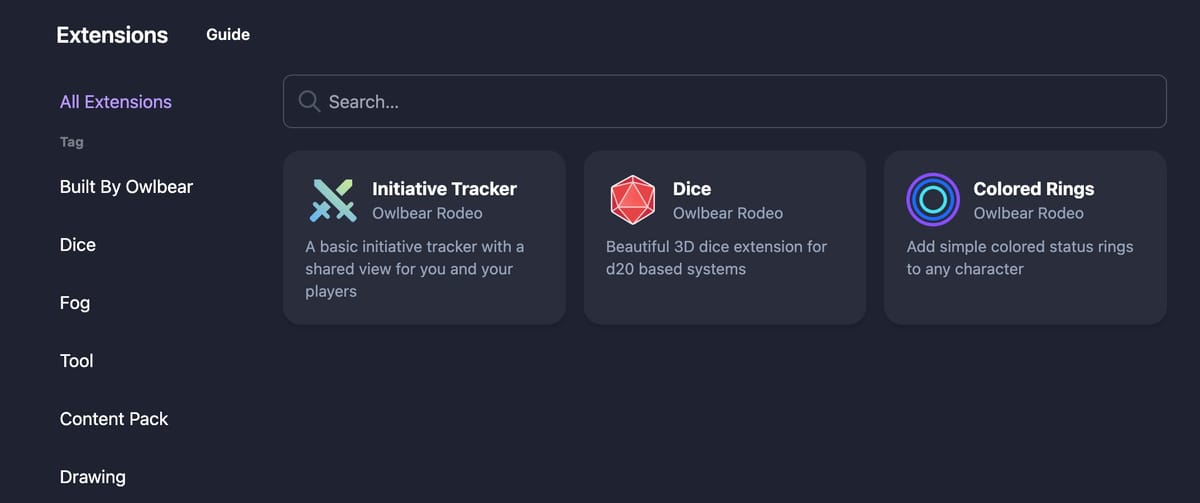
Task: Click the magnifying glass search icon
Action: point(309,101)
